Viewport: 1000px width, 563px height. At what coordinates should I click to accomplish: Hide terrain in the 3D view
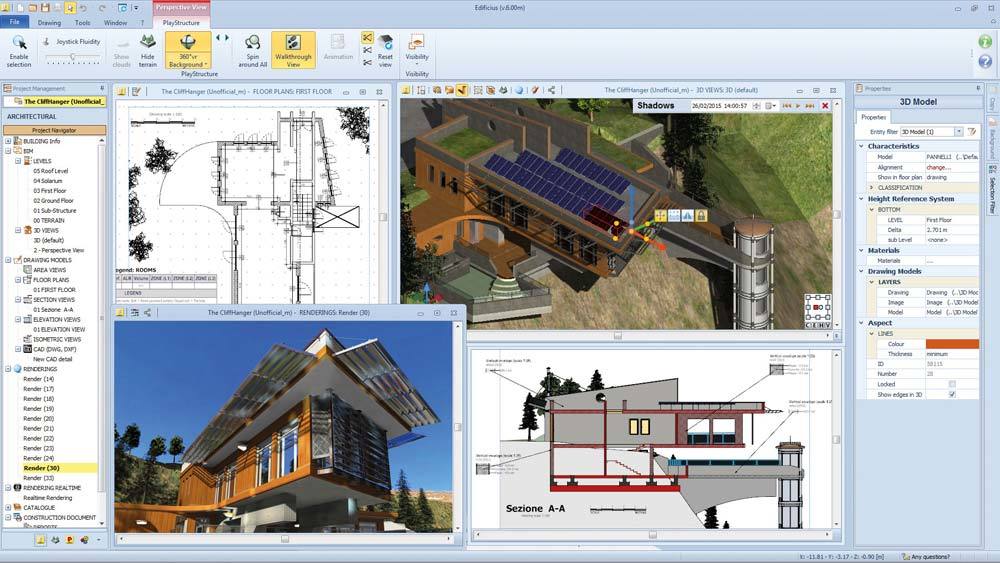point(147,50)
